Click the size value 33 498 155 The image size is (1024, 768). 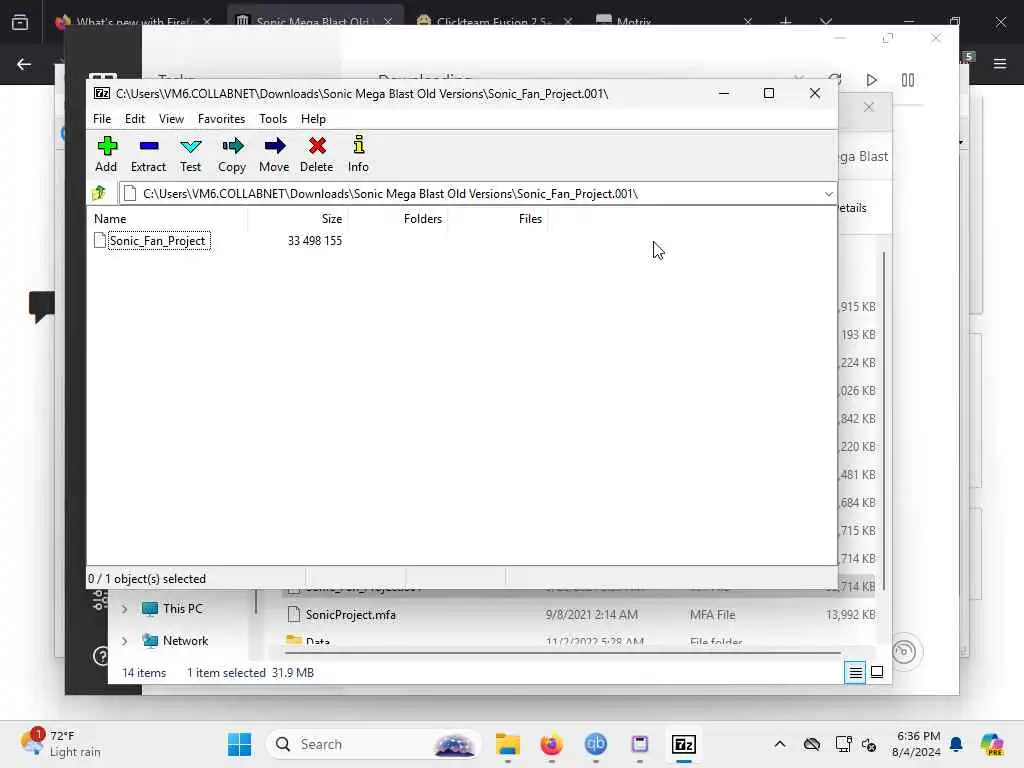coord(315,241)
